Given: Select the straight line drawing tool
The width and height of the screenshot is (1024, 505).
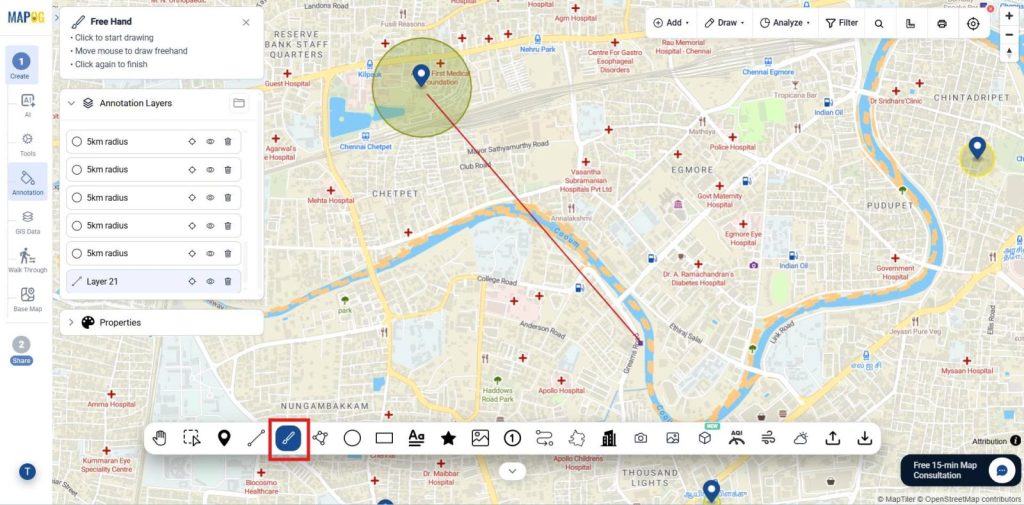Looking at the screenshot, I should tap(256, 438).
